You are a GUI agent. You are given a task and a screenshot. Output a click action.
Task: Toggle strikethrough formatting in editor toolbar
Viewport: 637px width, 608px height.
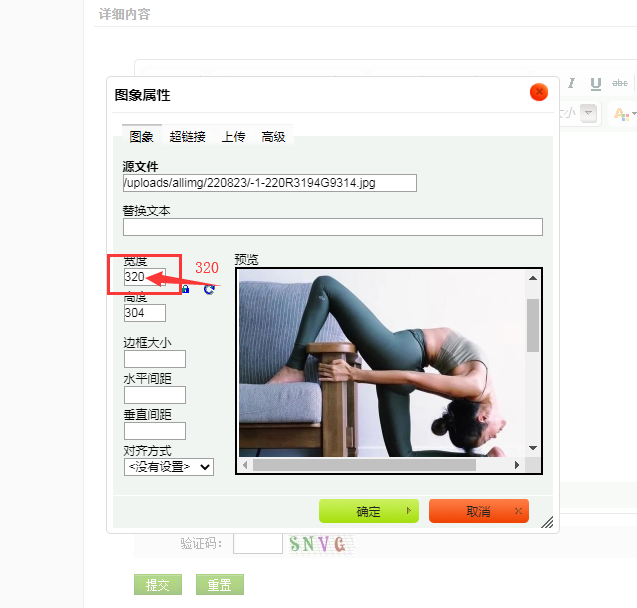620,83
